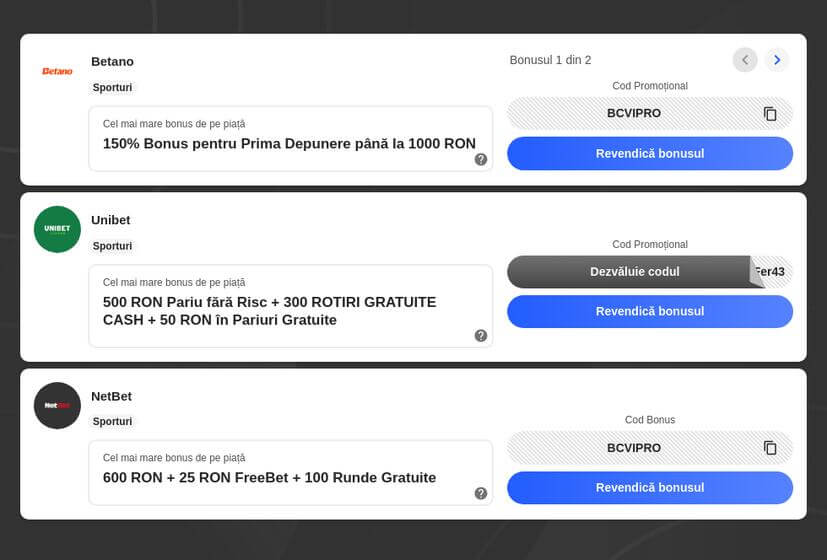Click the Betano BCVIPRO code field
827x560 pixels.
point(650,113)
